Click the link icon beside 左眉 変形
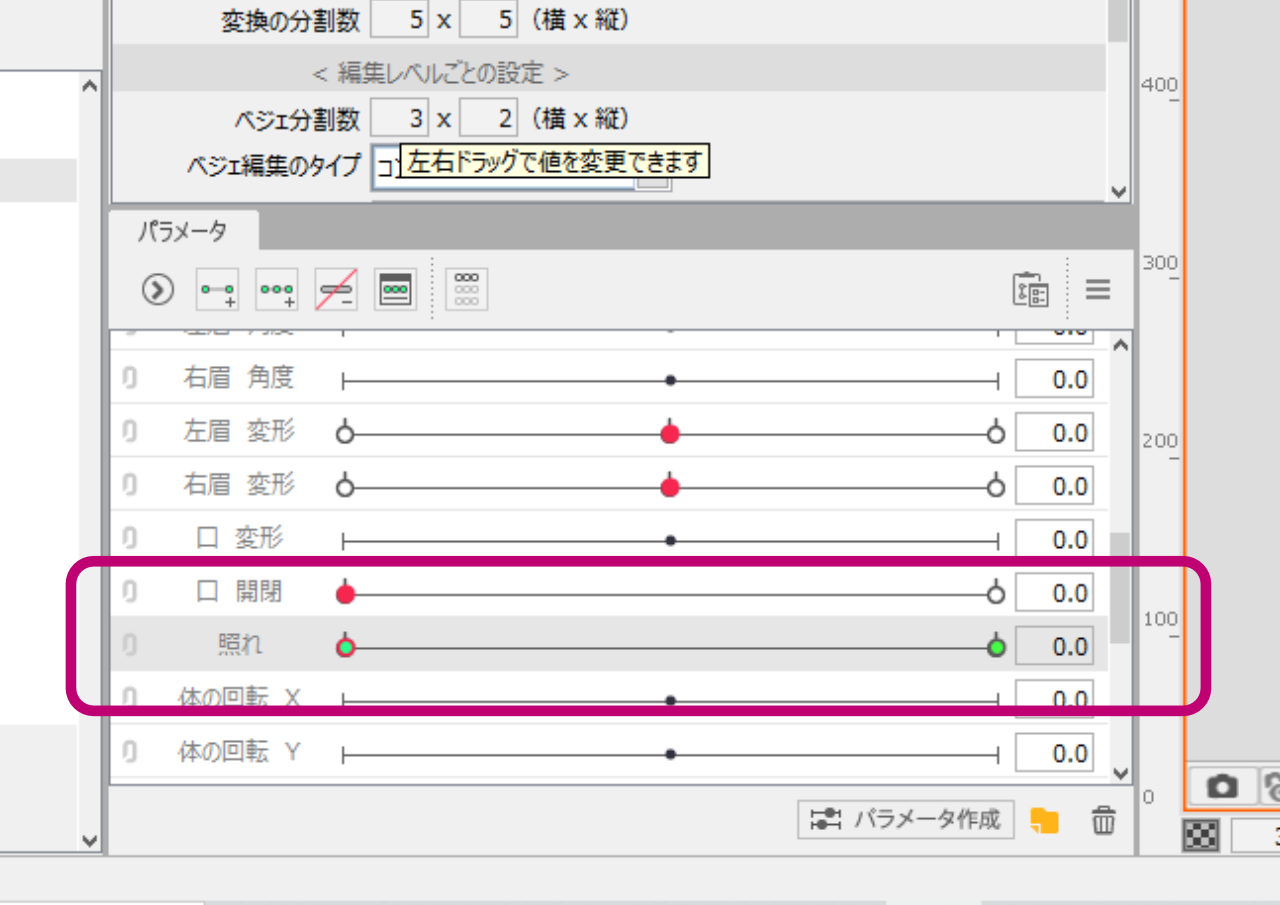The height and width of the screenshot is (905, 1280). pyautogui.click(x=129, y=433)
